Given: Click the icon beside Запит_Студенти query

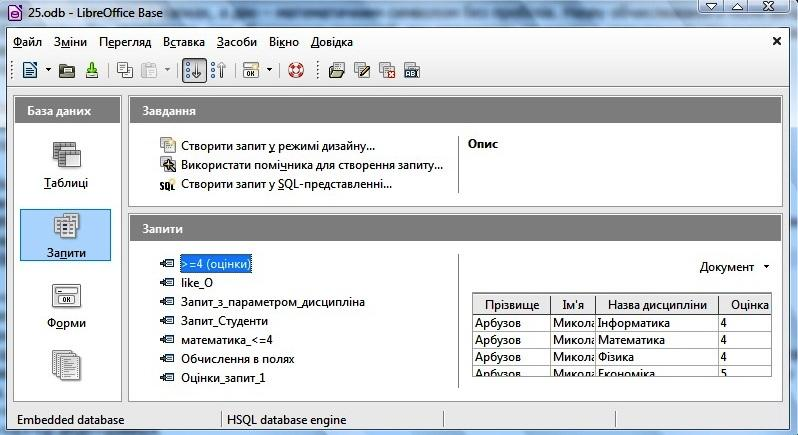Looking at the screenshot, I should (167, 321).
